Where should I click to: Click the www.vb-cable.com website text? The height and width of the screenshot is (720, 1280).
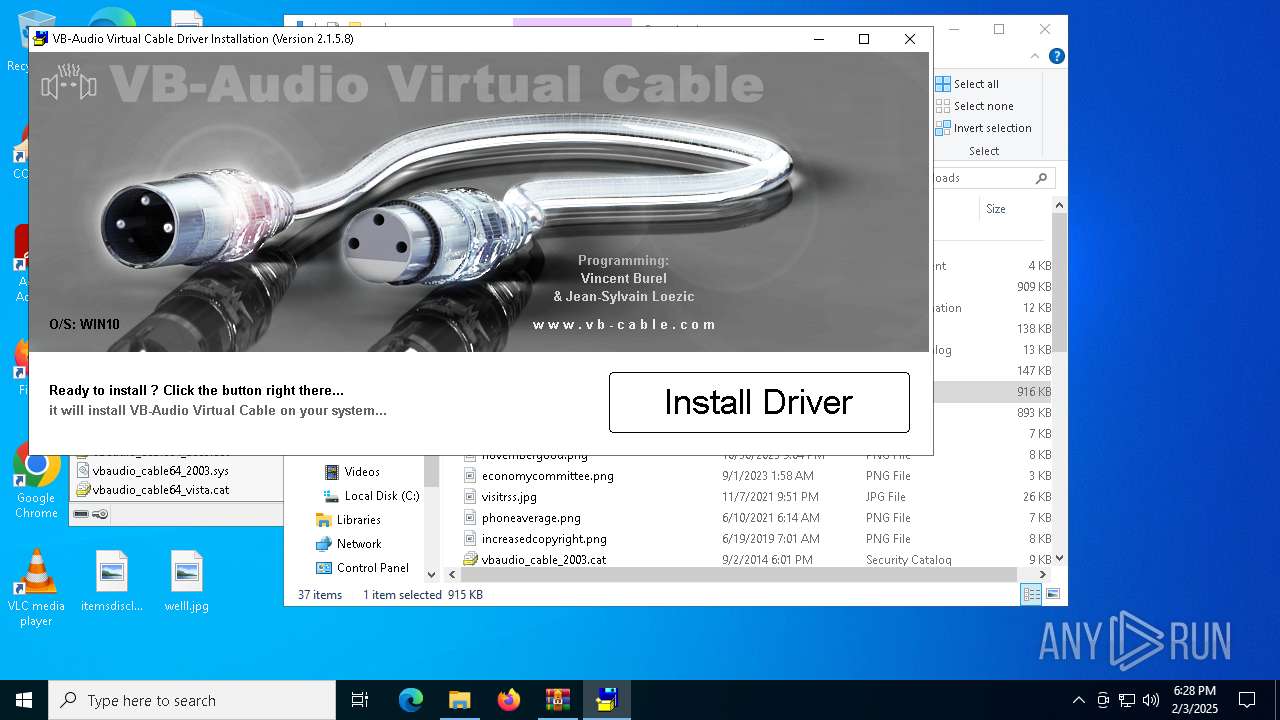point(625,324)
